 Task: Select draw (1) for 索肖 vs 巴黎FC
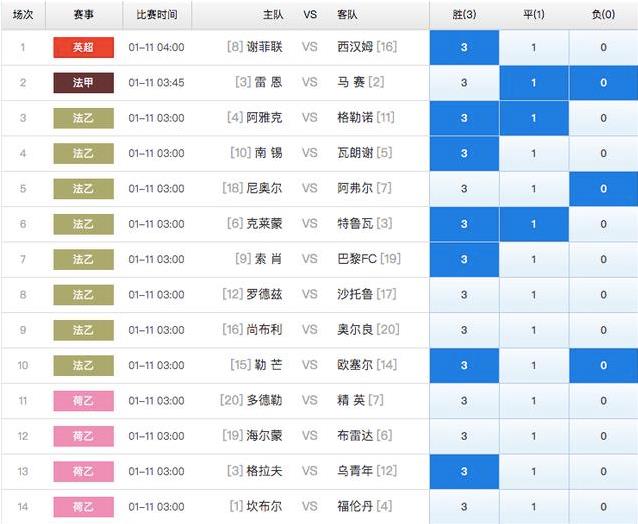point(534,260)
